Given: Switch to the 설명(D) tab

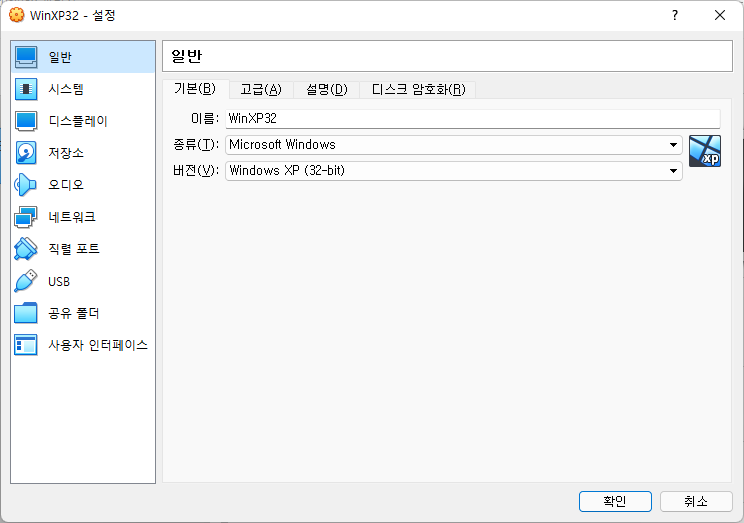Looking at the screenshot, I should pyautogui.click(x=326, y=89).
